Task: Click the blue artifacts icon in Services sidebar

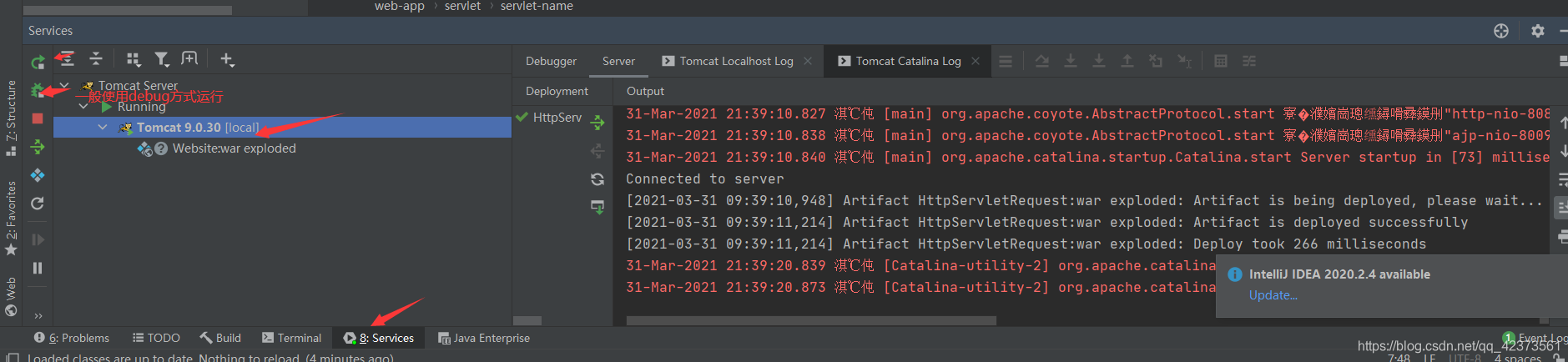Action: click(38, 175)
